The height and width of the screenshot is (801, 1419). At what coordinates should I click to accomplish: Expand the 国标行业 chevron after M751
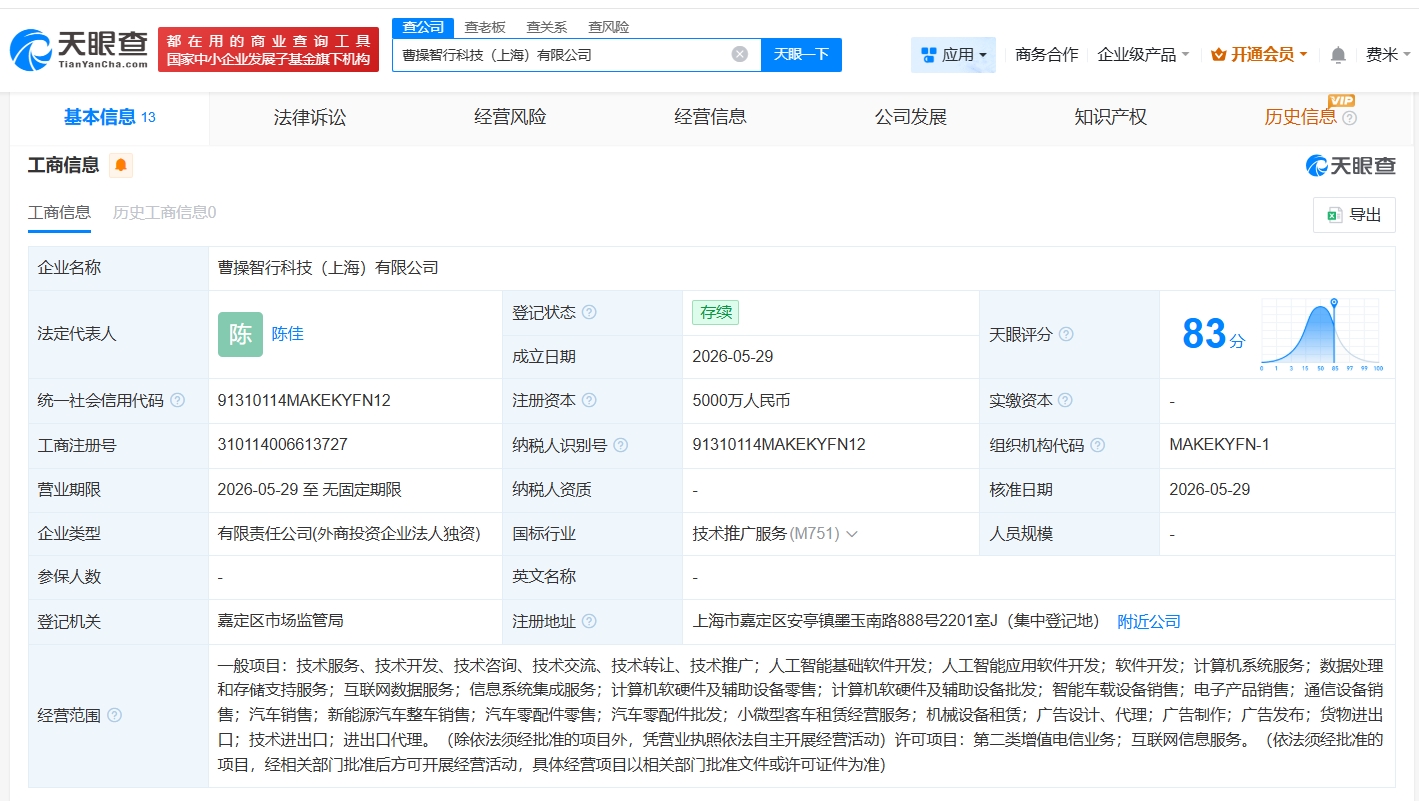(852, 534)
